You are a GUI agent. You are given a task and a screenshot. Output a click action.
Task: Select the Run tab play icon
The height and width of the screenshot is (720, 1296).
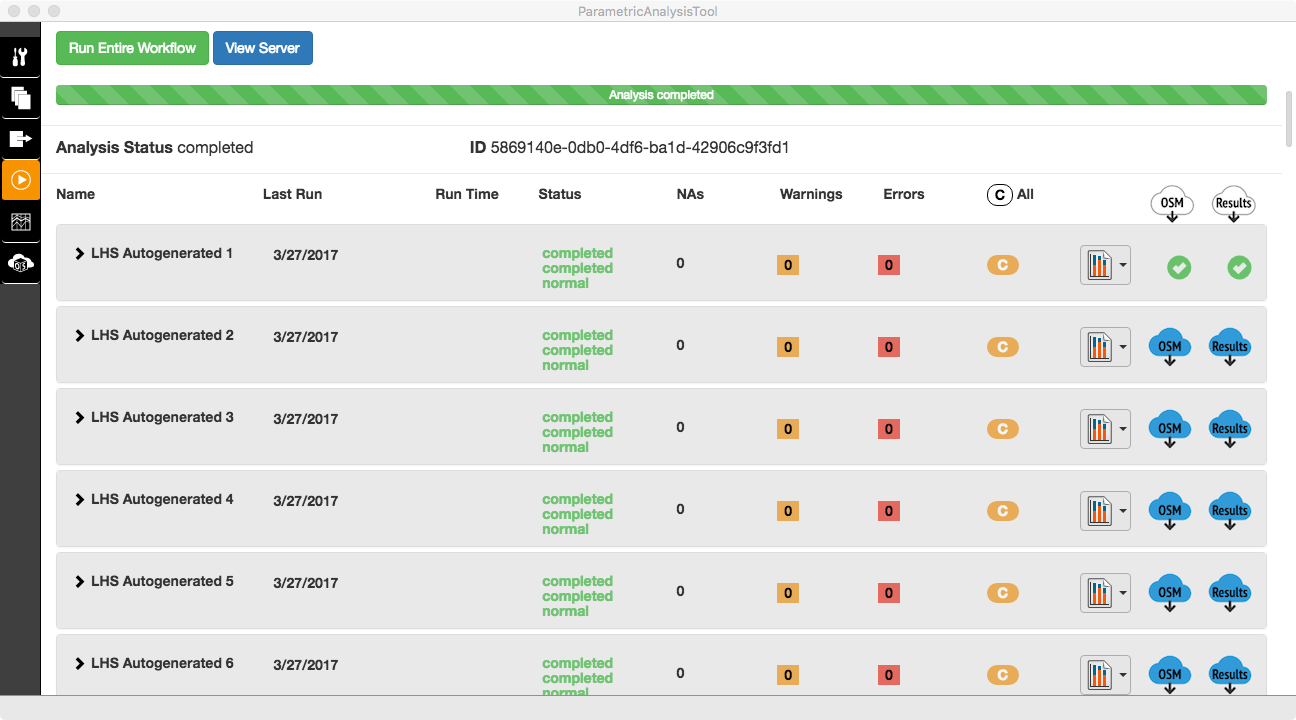pos(20,180)
